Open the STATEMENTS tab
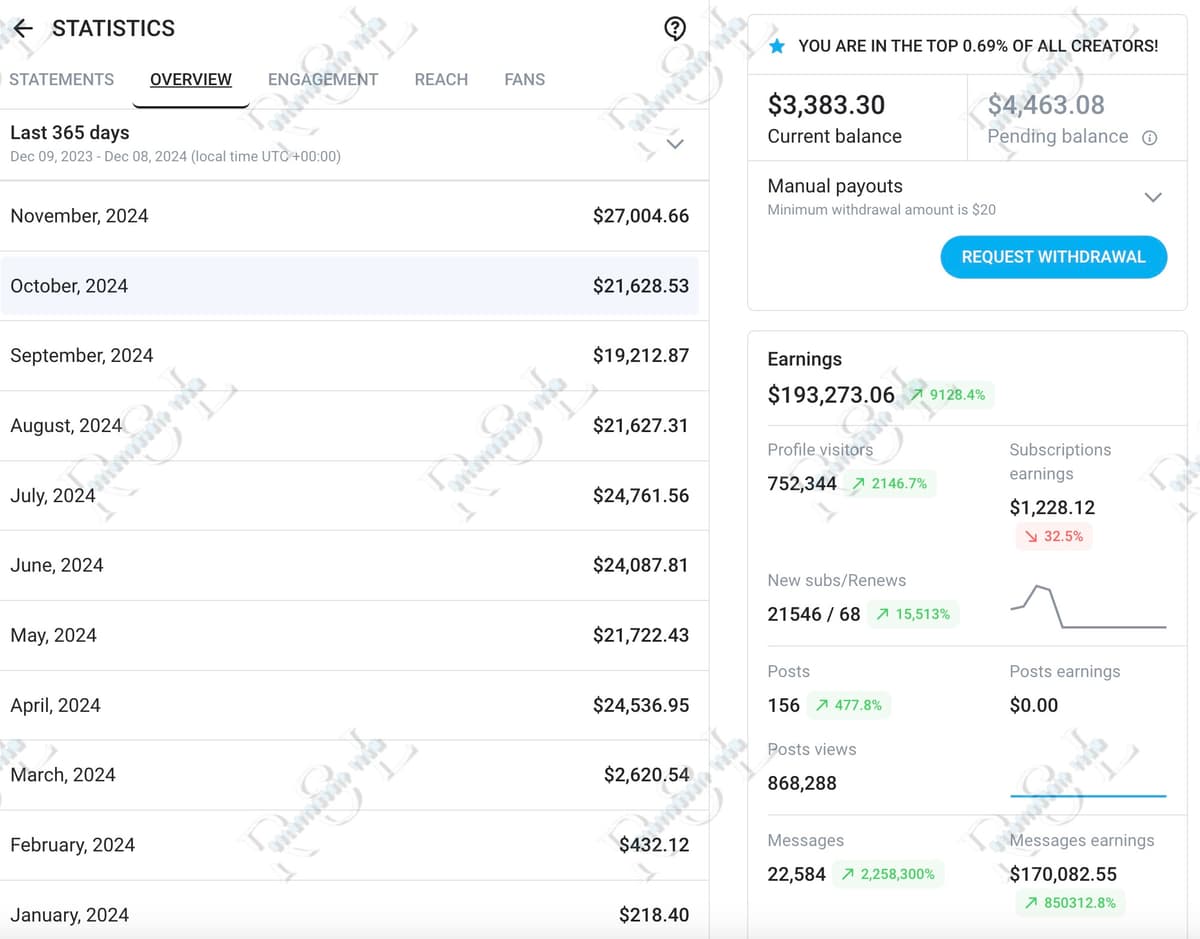Viewport: 1200px width, 939px height. click(x=61, y=79)
